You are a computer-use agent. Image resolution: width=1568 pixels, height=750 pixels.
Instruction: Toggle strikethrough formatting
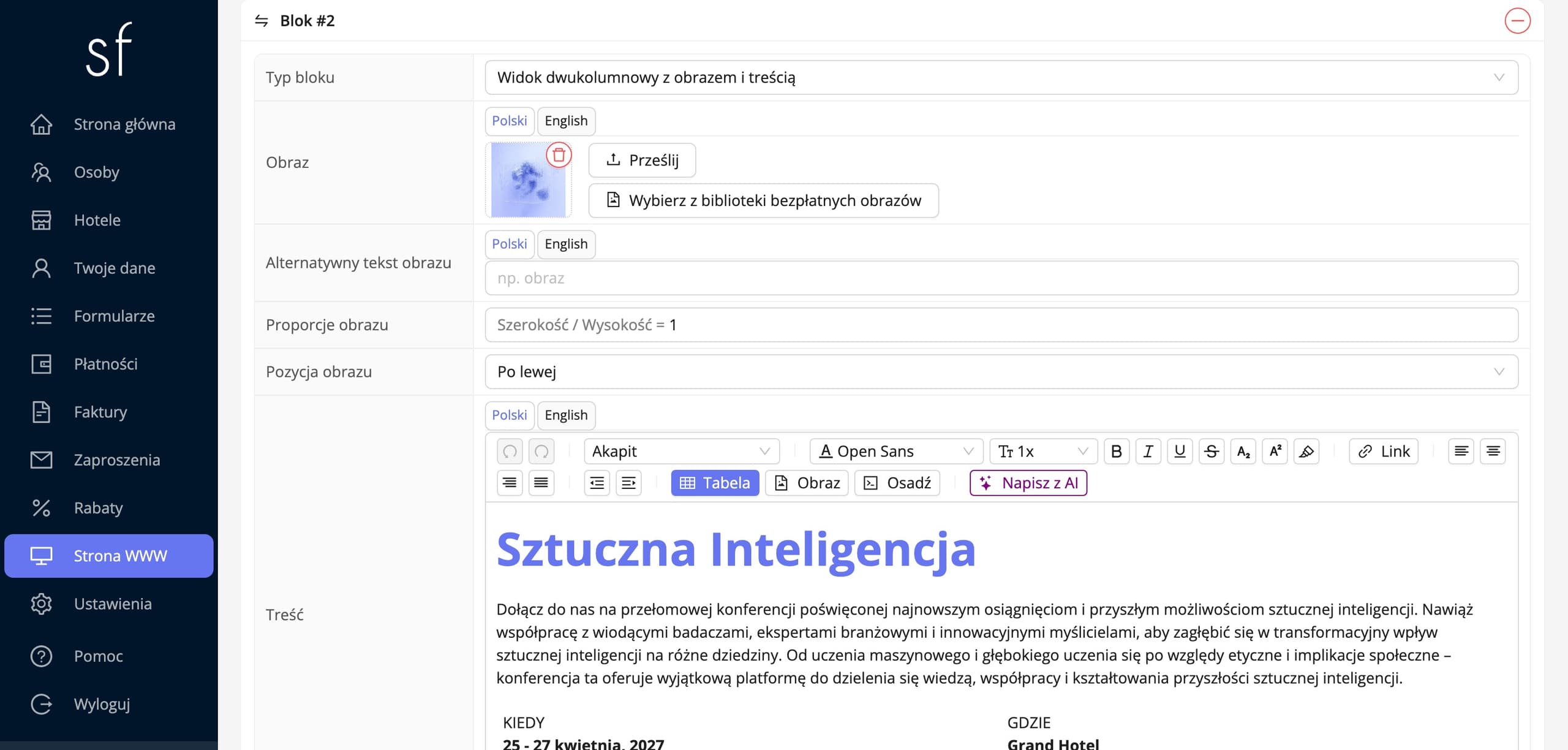point(1212,452)
